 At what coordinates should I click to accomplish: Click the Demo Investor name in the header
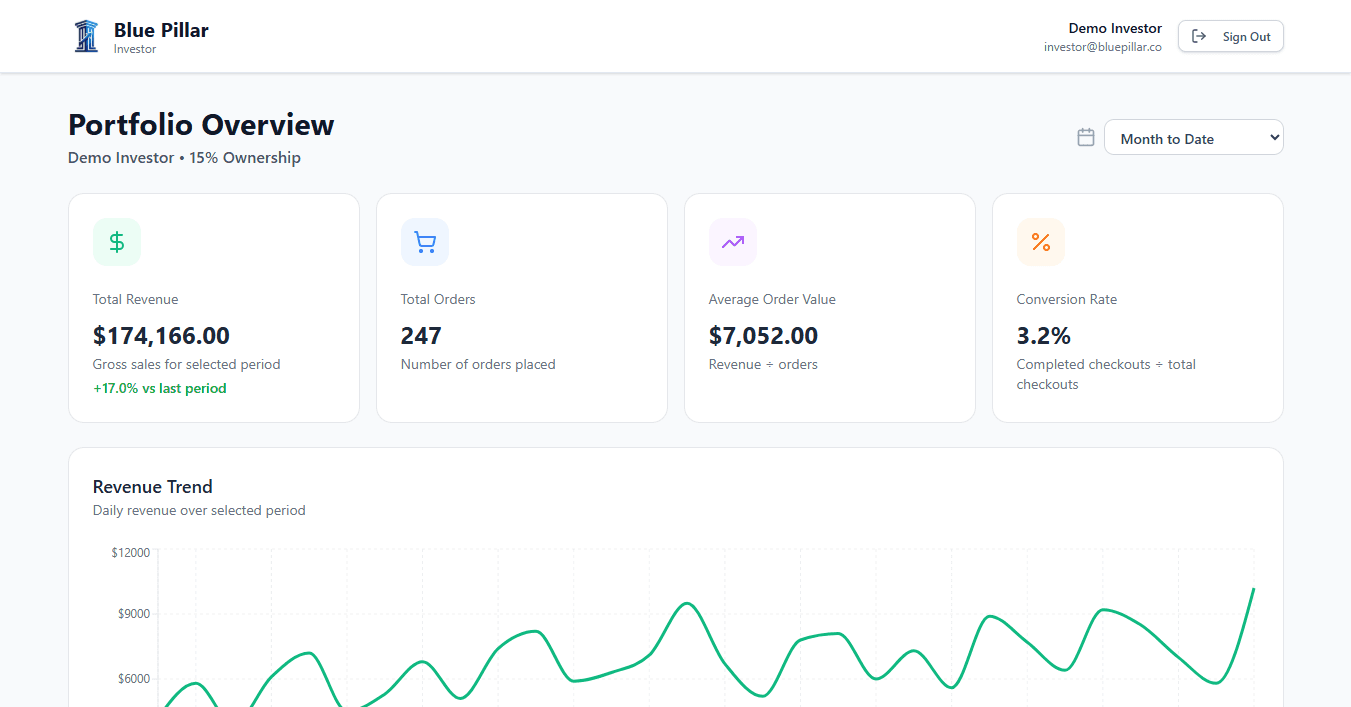click(x=1114, y=27)
